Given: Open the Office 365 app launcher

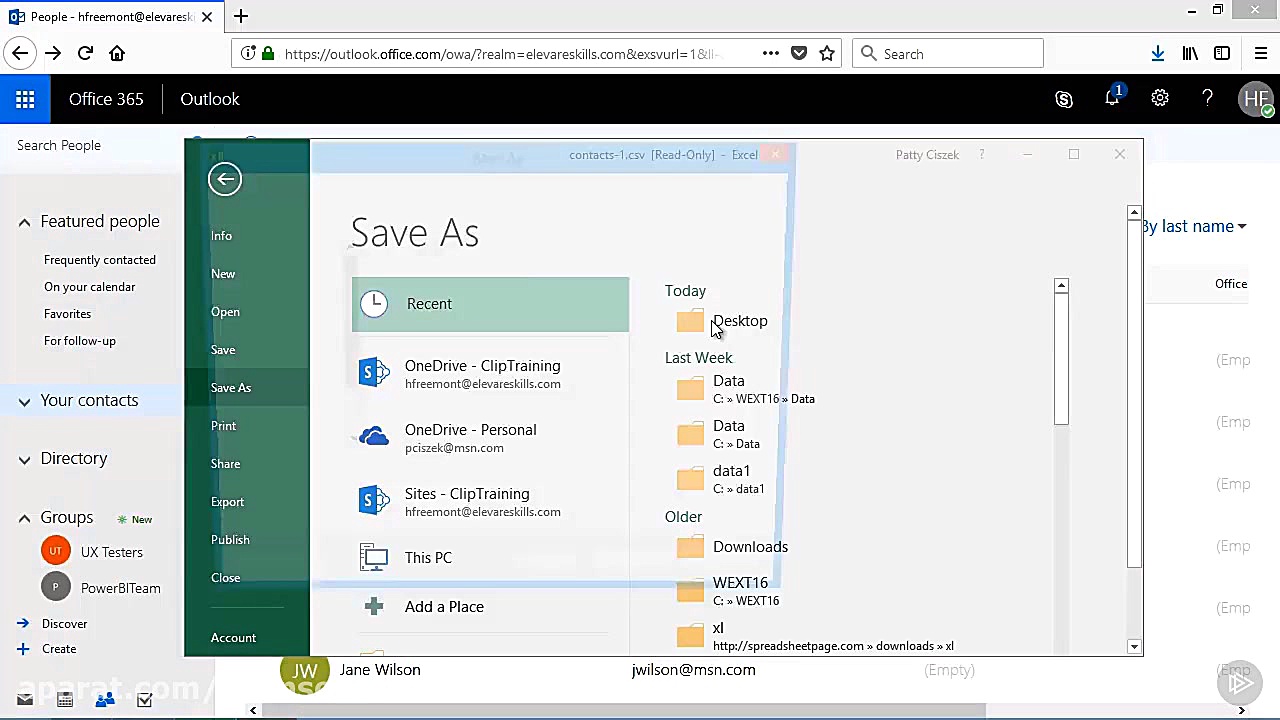Looking at the screenshot, I should click(25, 99).
